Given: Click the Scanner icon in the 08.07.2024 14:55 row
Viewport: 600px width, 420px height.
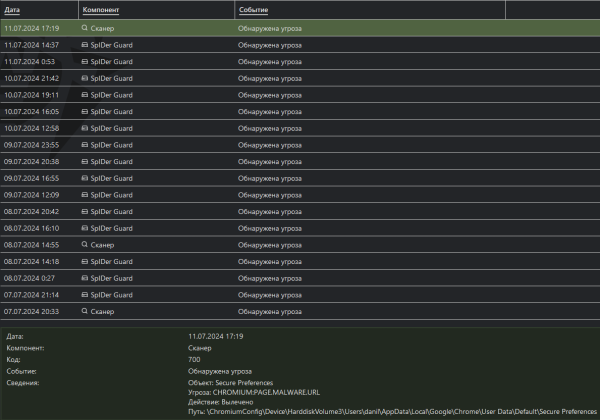Looking at the screenshot, I should (x=85, y=245).
